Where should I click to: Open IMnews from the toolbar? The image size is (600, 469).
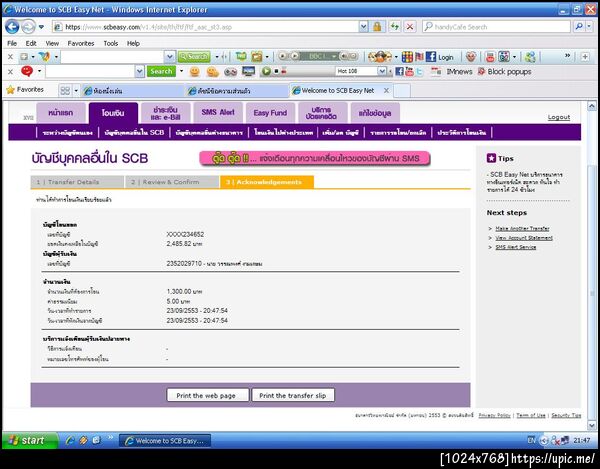click(x=452, y=72)
